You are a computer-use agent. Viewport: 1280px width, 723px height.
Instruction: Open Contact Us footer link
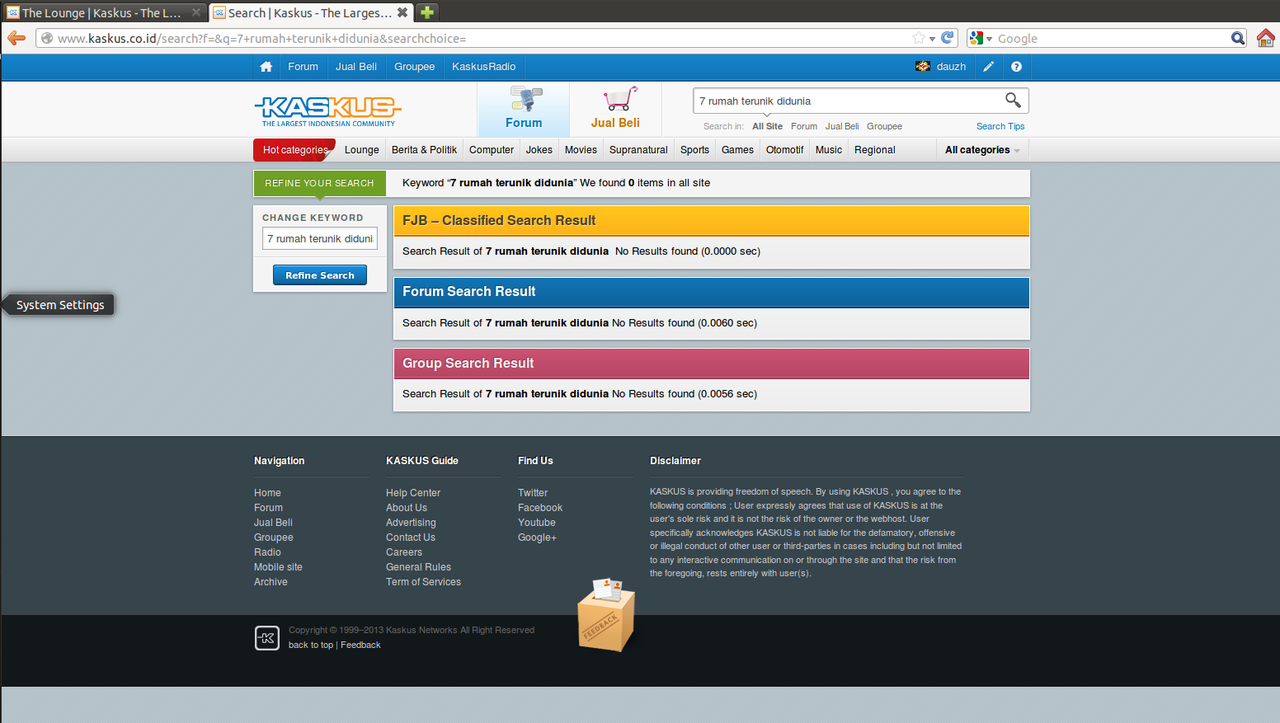click(410, 537)
